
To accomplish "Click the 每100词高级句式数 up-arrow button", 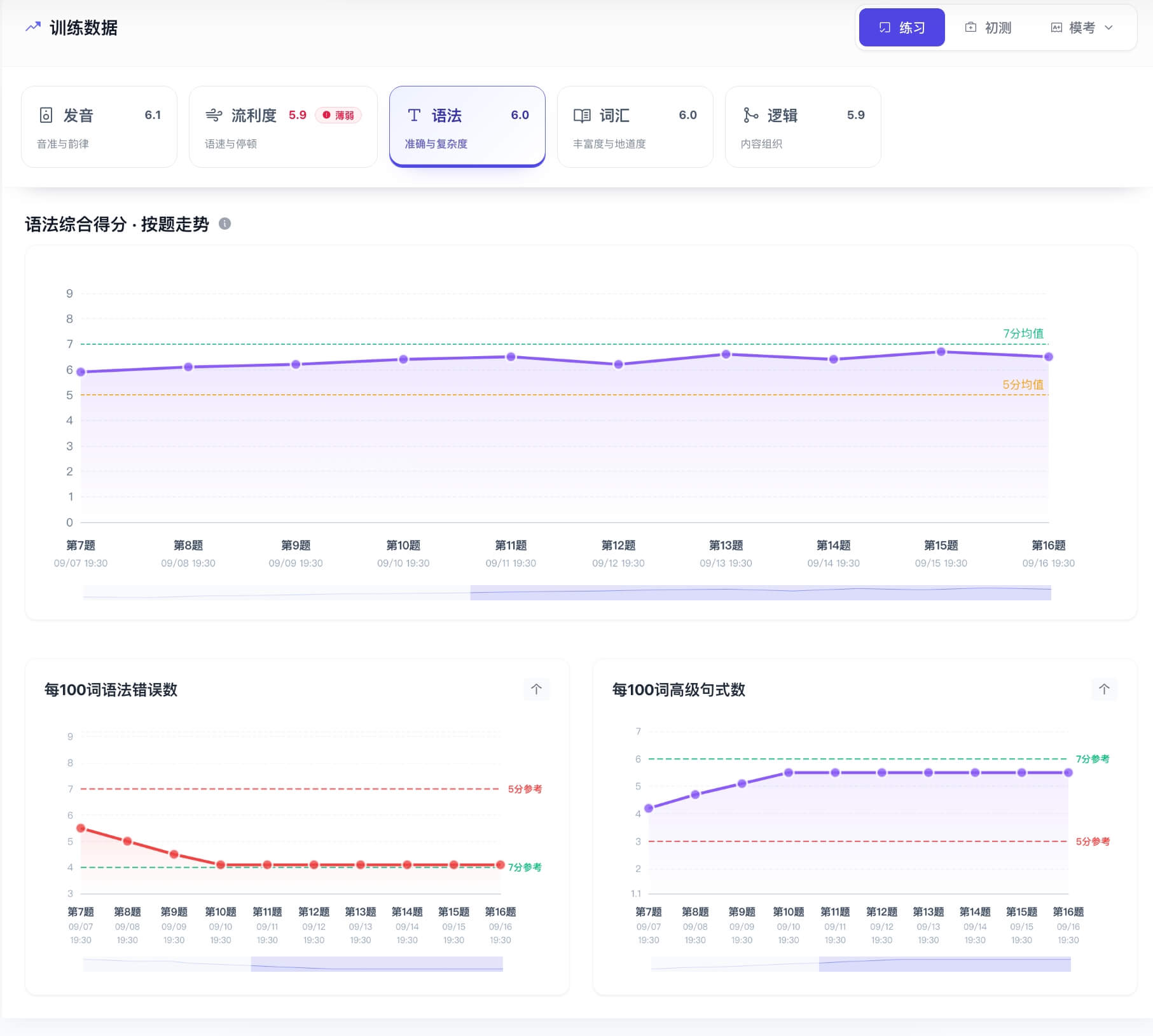I will [1104, 689].
